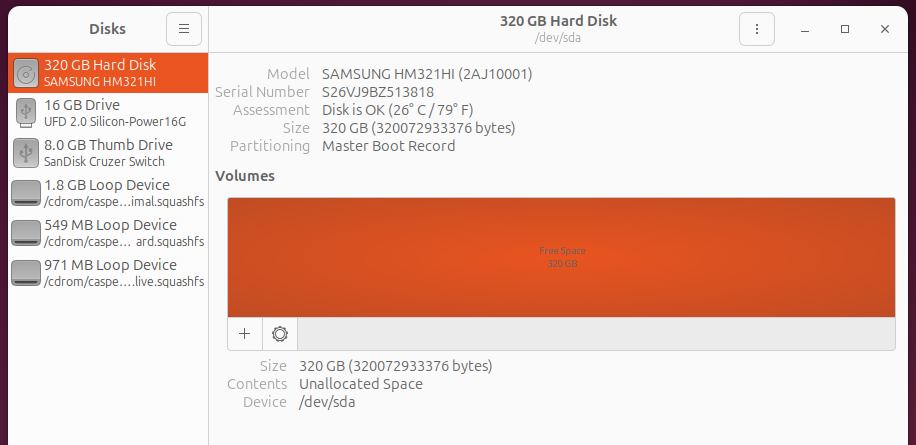Viewport: 916px width, 445px height.
Task: Minimize the Disks window
Action: coord(805,30)
